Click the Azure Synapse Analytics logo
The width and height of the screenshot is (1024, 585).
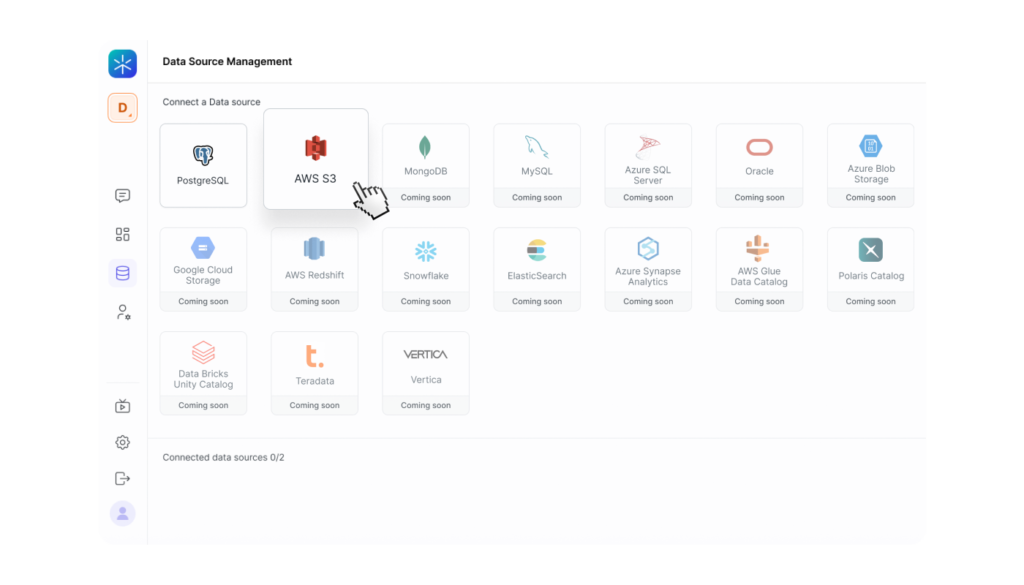(648, 249)
